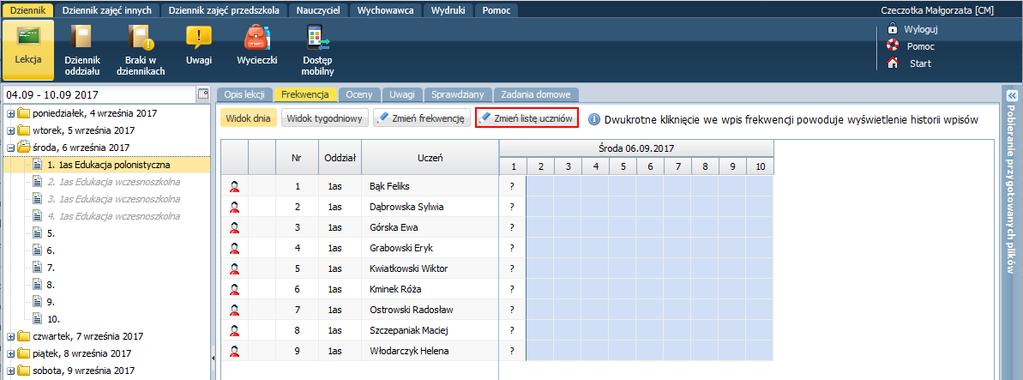Expand poniedziałek, 4 września 2017

point(10,114)
